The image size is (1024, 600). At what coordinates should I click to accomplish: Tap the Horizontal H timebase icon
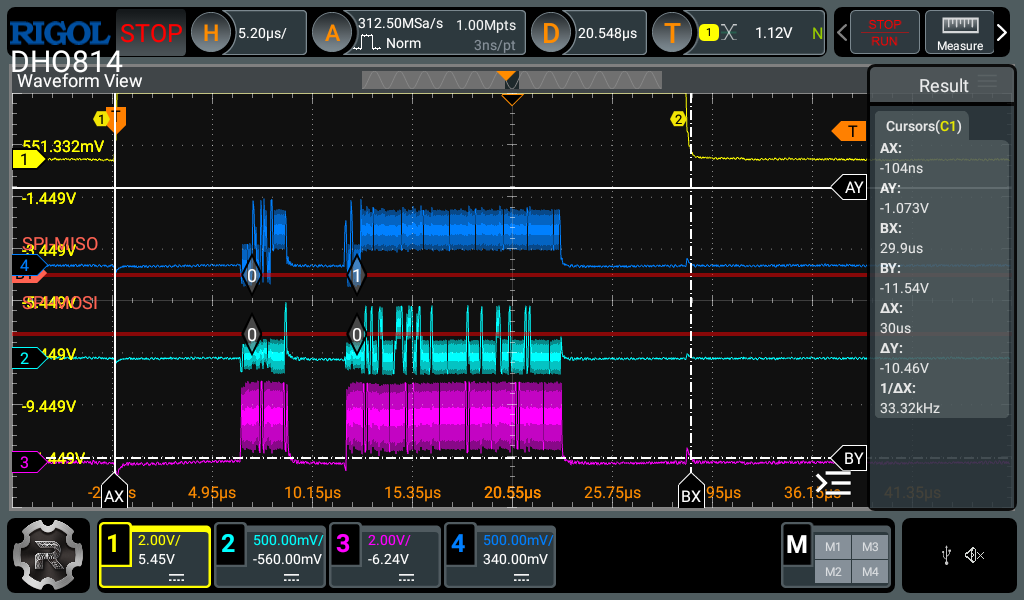(210, 33)
